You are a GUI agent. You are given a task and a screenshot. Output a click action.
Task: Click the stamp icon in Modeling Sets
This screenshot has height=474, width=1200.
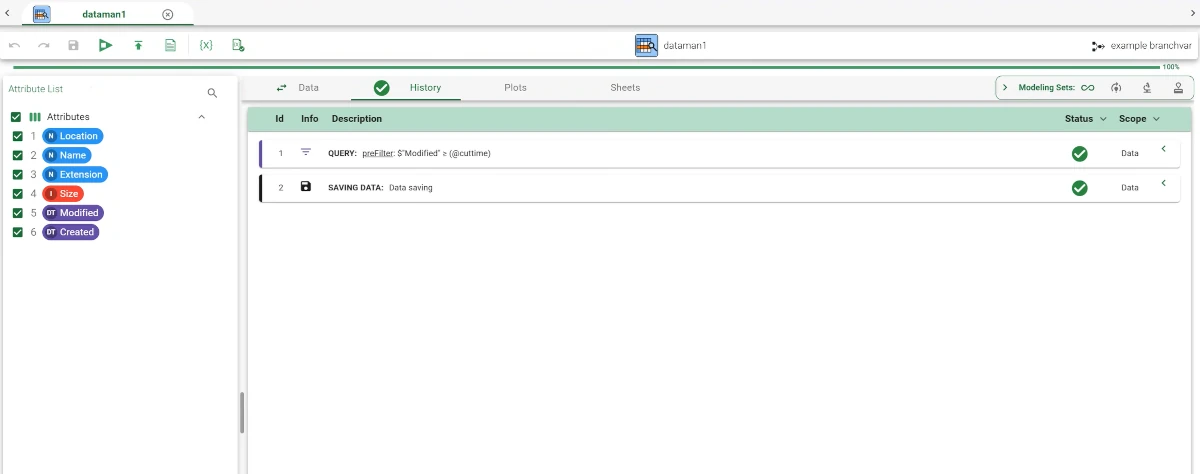click(1178, 88)
